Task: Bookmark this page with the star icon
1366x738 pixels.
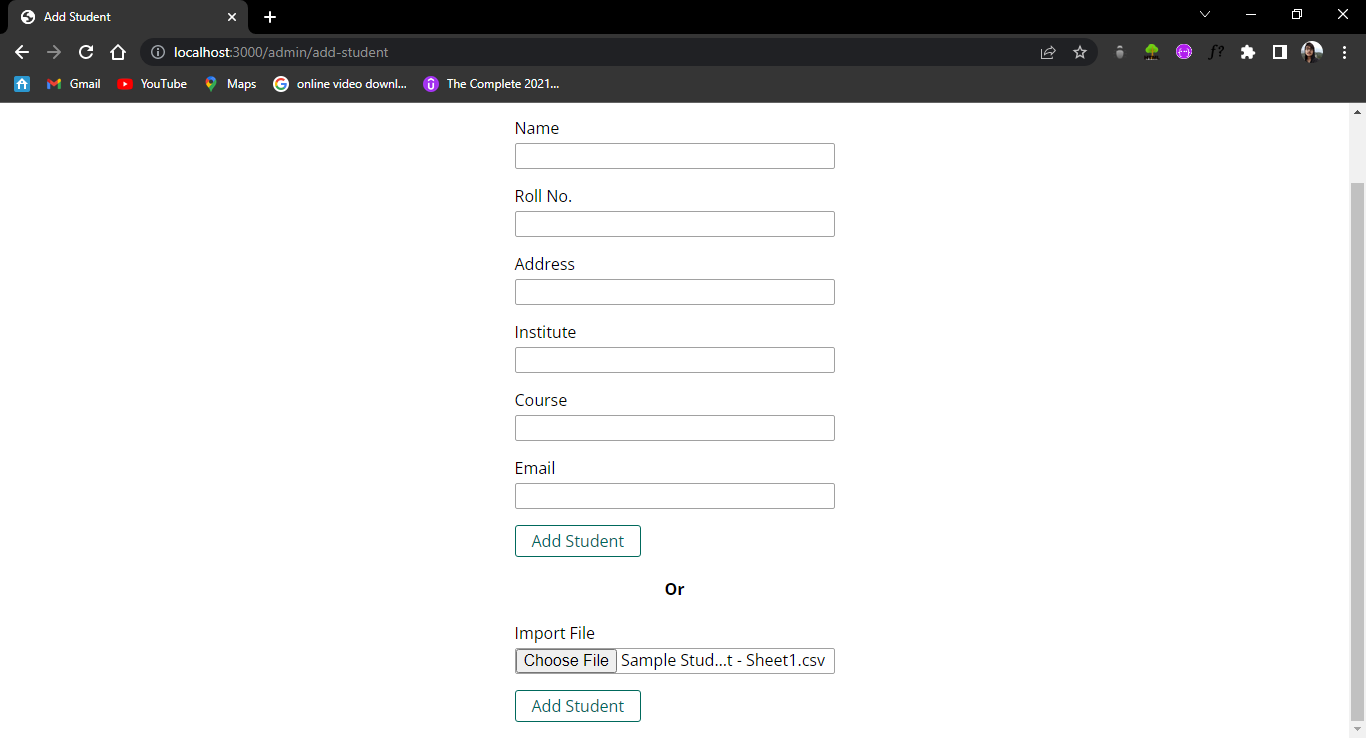Action: click(x=1080, y=52)
